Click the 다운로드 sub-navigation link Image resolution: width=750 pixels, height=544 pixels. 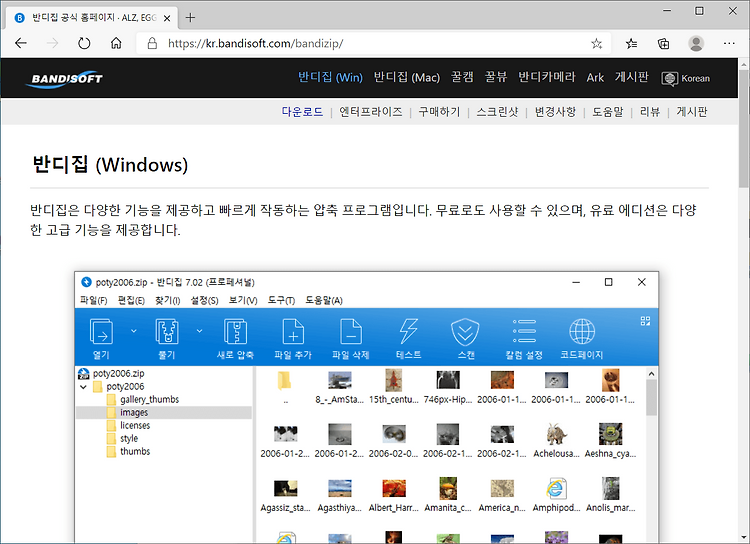[x=302, y=112]
